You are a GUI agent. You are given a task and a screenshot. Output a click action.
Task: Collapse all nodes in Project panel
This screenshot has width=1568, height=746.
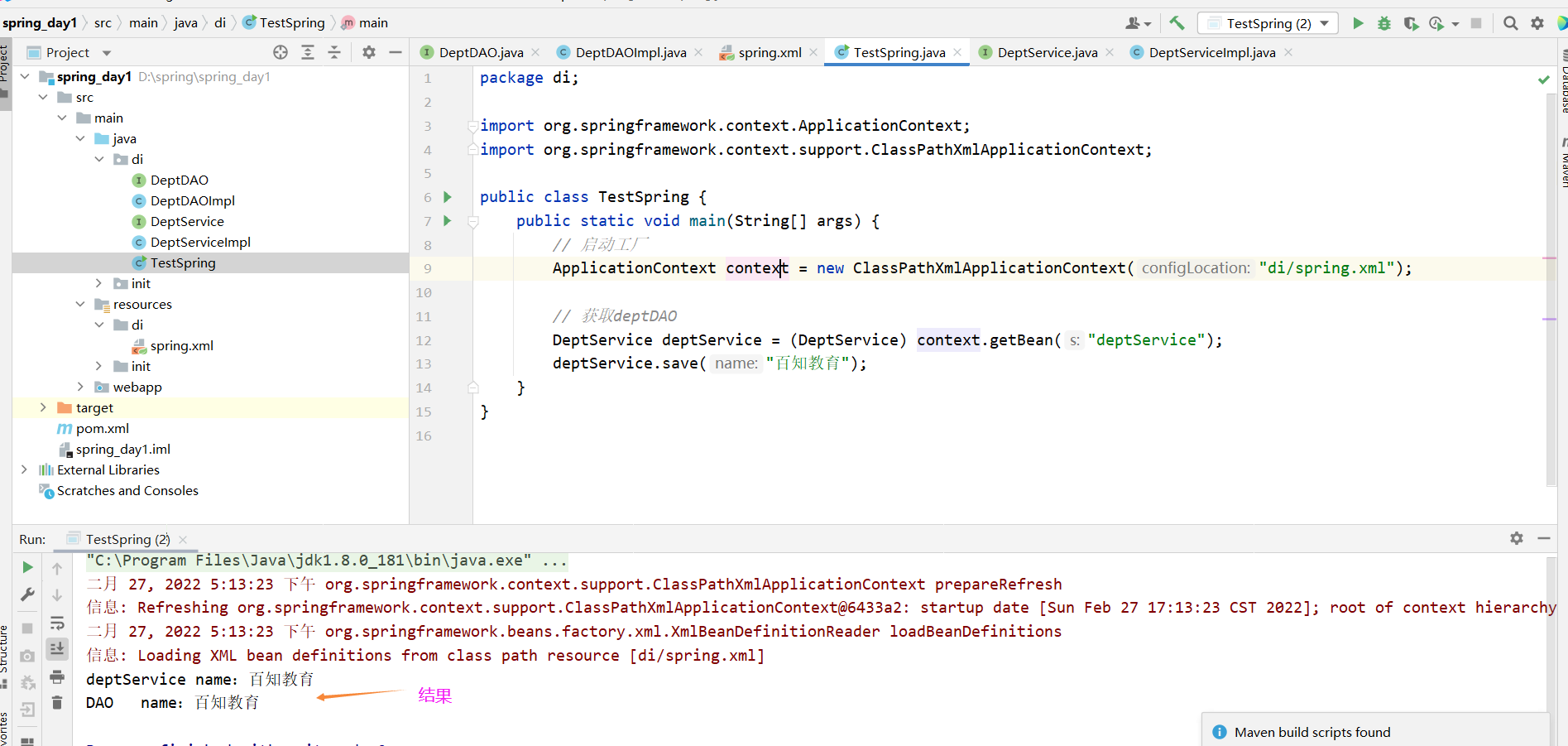click(334, 52)
